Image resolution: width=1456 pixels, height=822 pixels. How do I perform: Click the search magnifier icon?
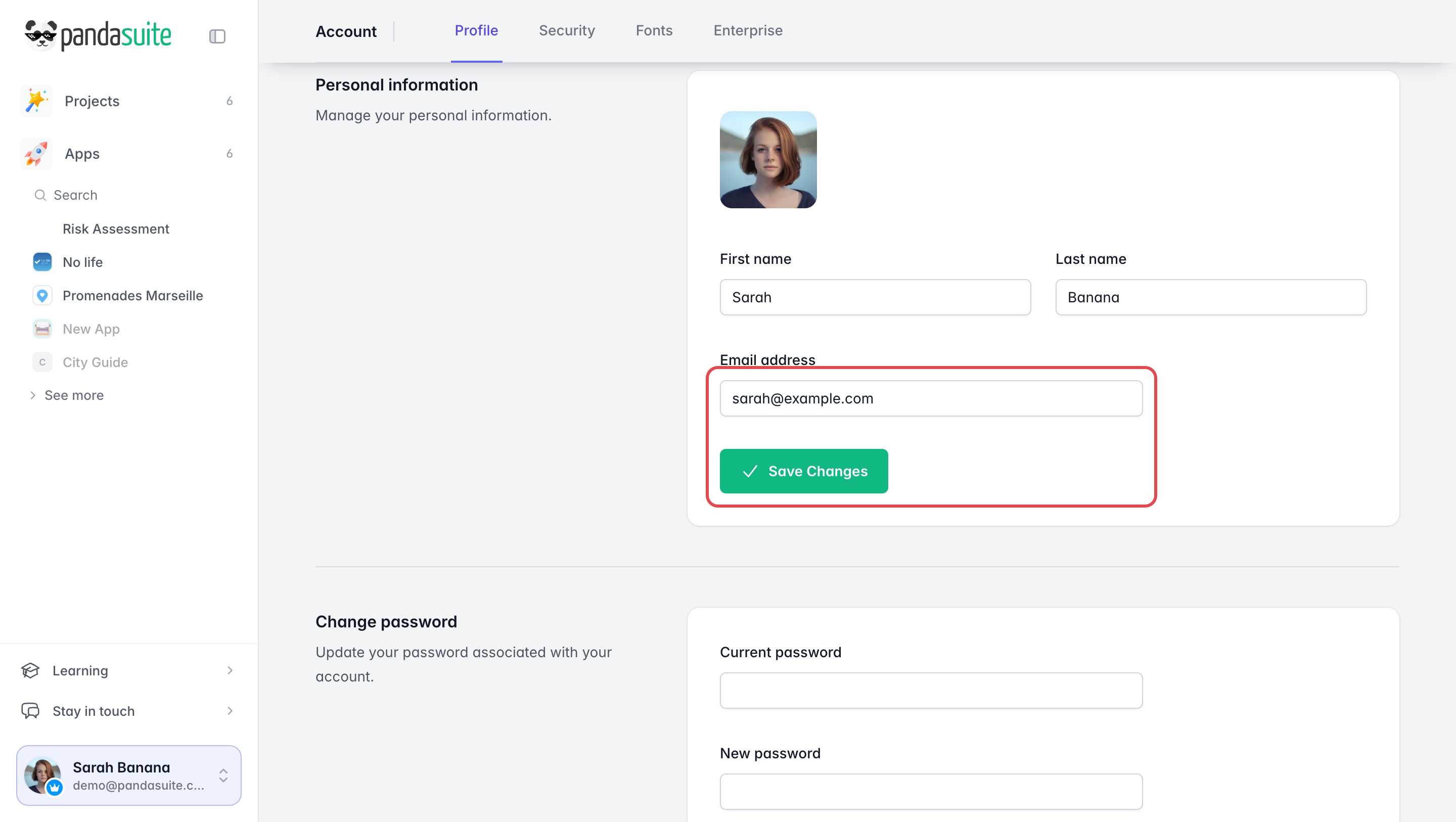tap(40, 195)
